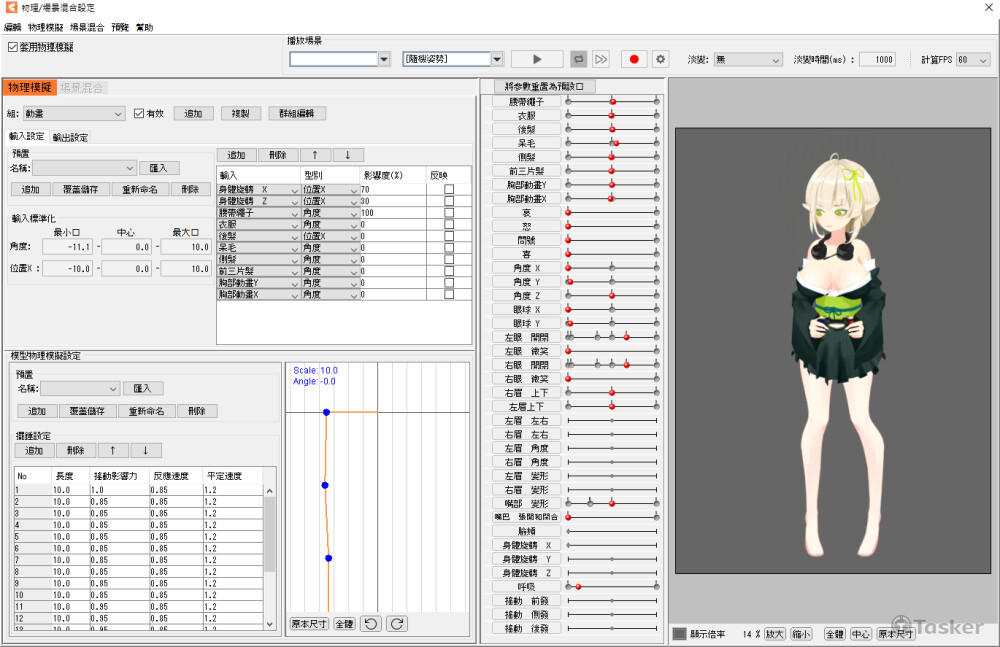
Task: Check the 反映 box for the 身體旋轉 X row
Action: pyautogui.click(x=449, y=189)
